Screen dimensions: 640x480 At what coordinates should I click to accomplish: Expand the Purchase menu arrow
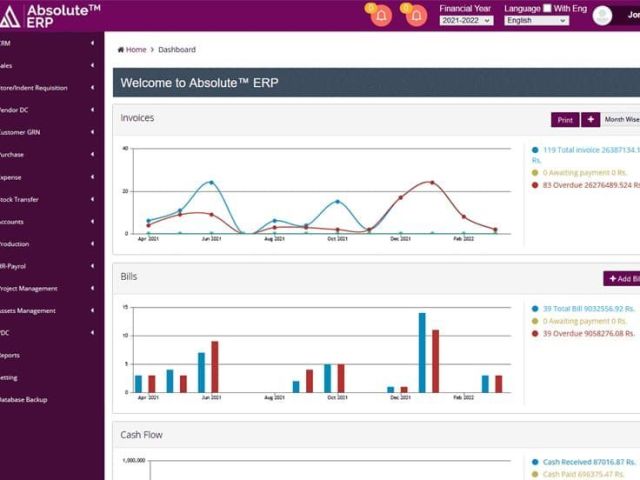92,154
